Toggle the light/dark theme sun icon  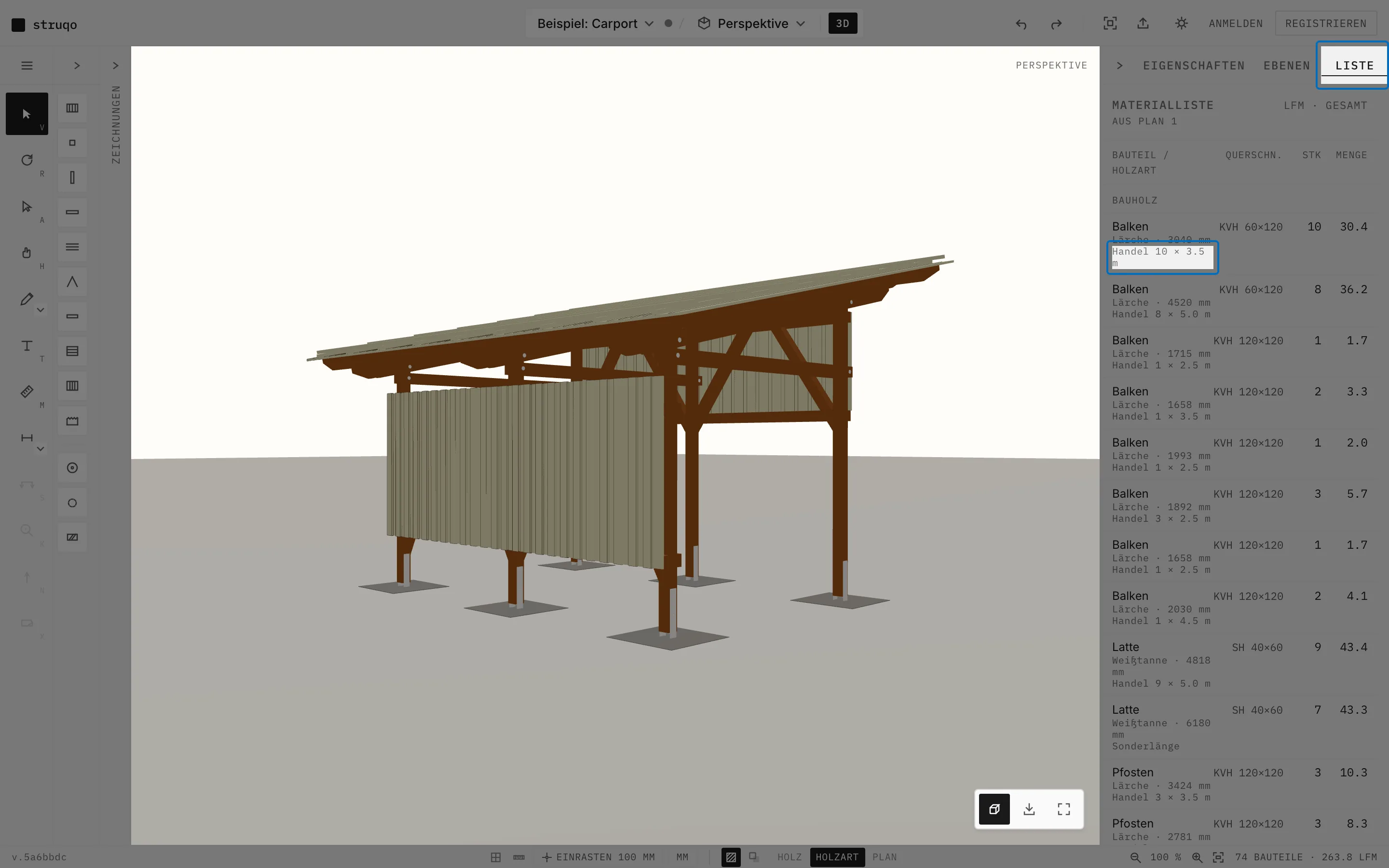coord(1181,24)
